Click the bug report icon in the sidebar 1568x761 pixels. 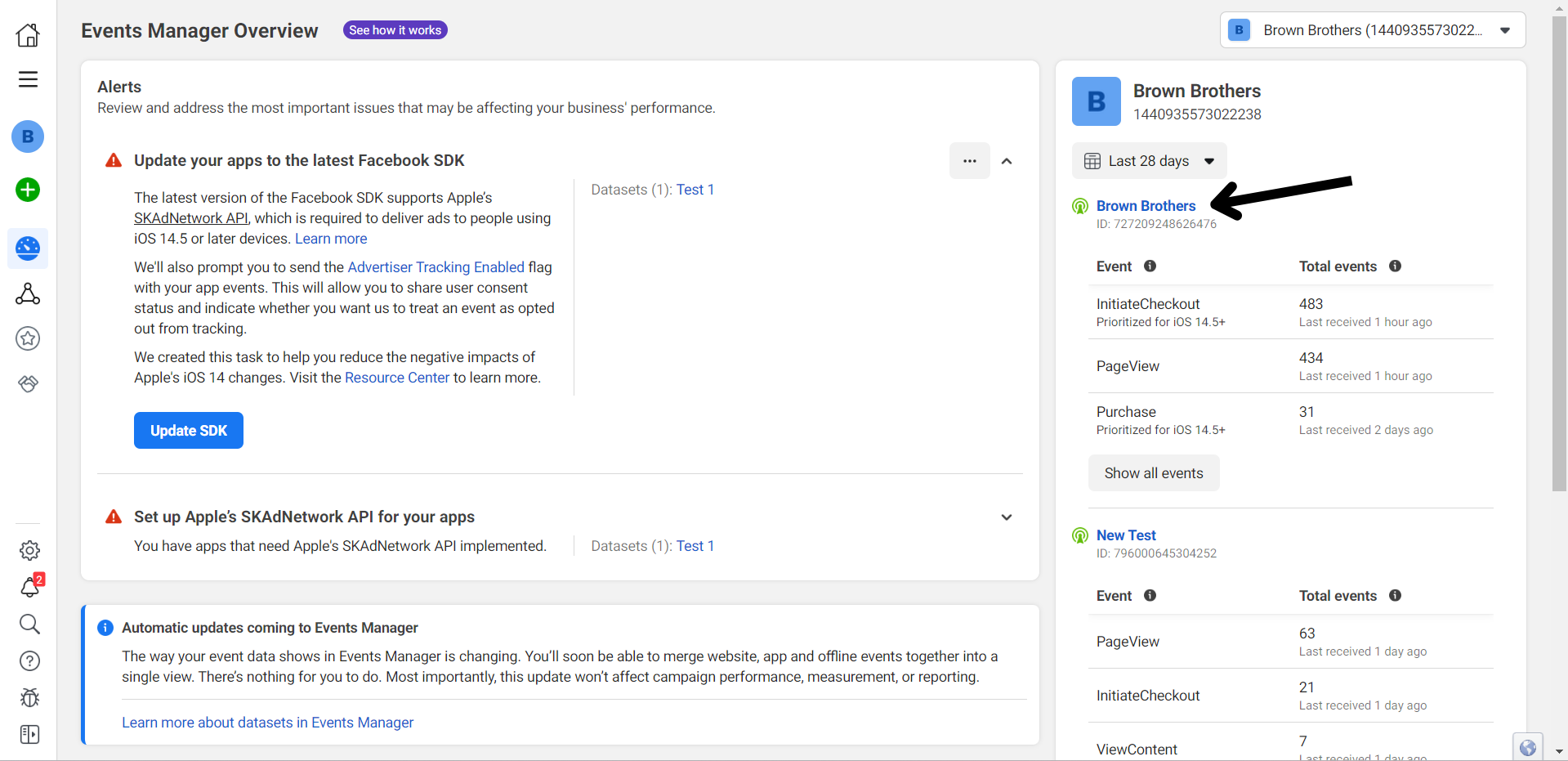(29, 697)
